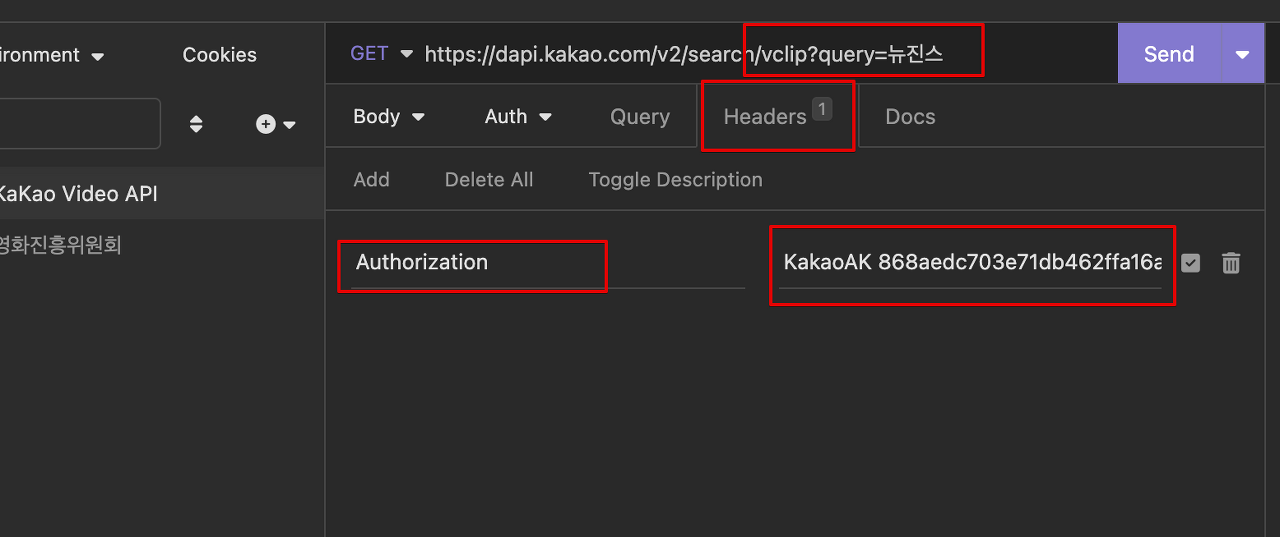Select the KaKao Video API request

162,194
